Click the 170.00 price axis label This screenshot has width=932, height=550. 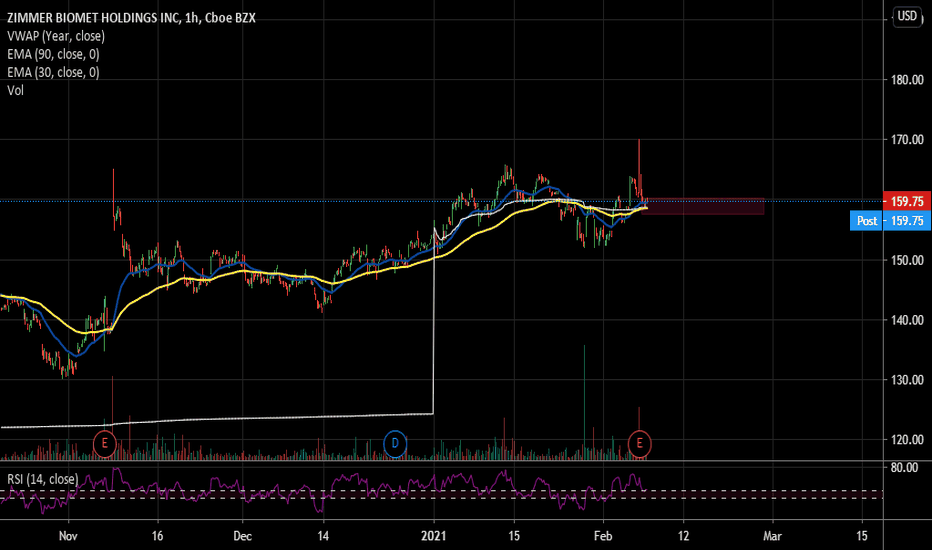pyautogui.click(x=907, y=140)
